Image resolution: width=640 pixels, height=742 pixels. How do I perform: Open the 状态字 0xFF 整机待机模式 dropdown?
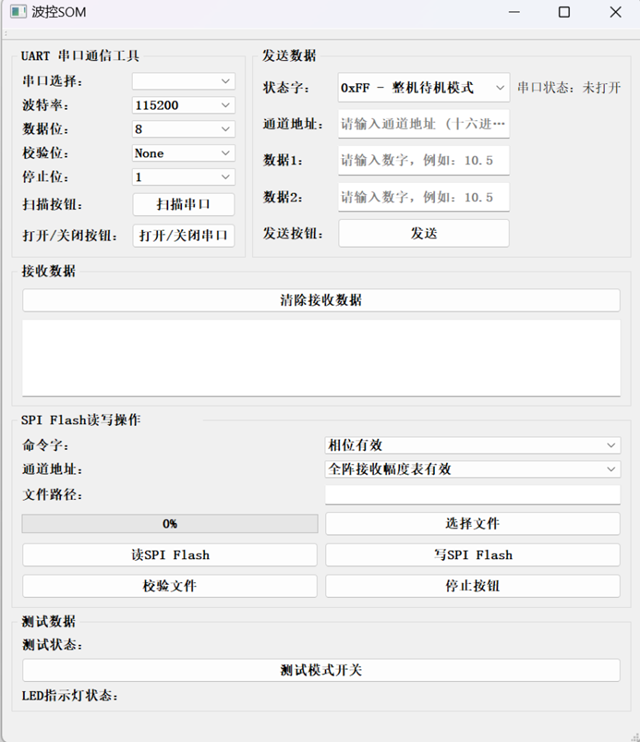(x=423, y=88)
